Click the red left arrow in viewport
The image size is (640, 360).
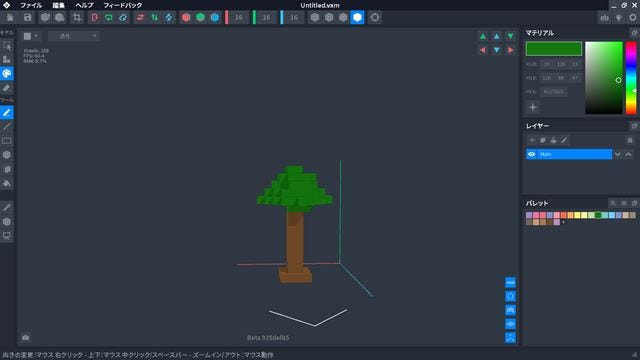point(483,50)
